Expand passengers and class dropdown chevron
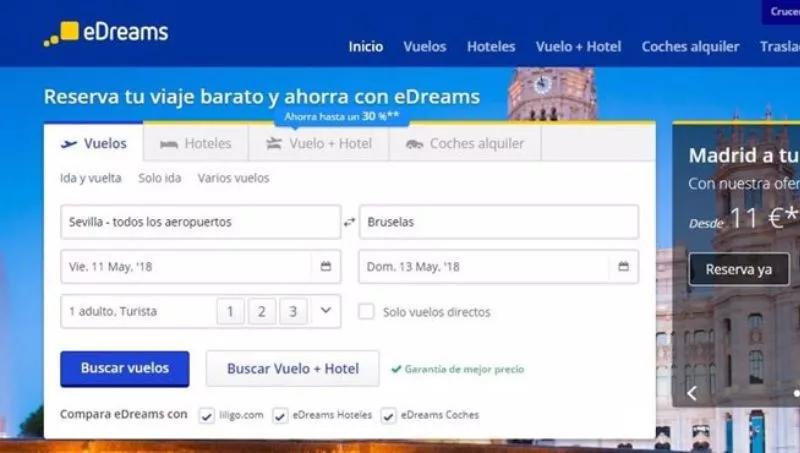800x453 pixels. (x=325, y=311)
